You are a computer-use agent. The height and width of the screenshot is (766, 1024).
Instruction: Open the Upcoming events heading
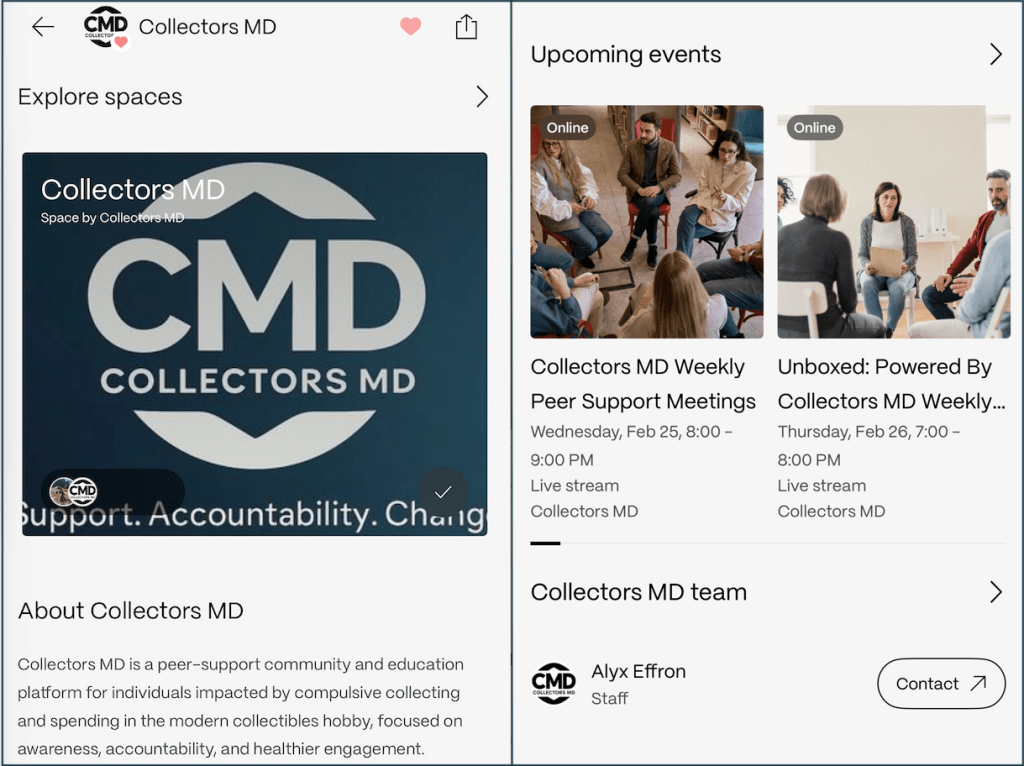click(x=626, y=54)
